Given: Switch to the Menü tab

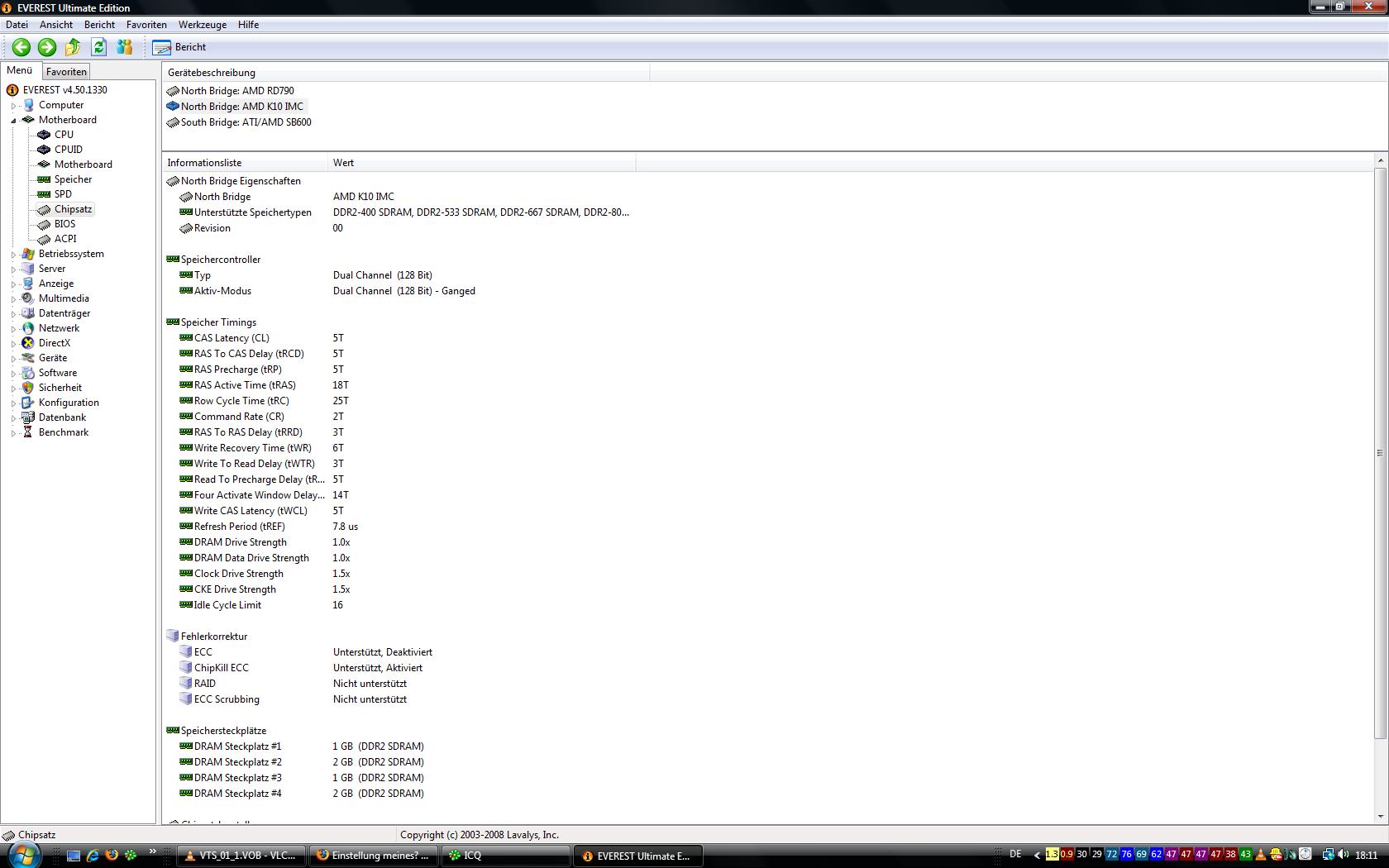Looking at the screenshot, I should click(x=20, y=71).
